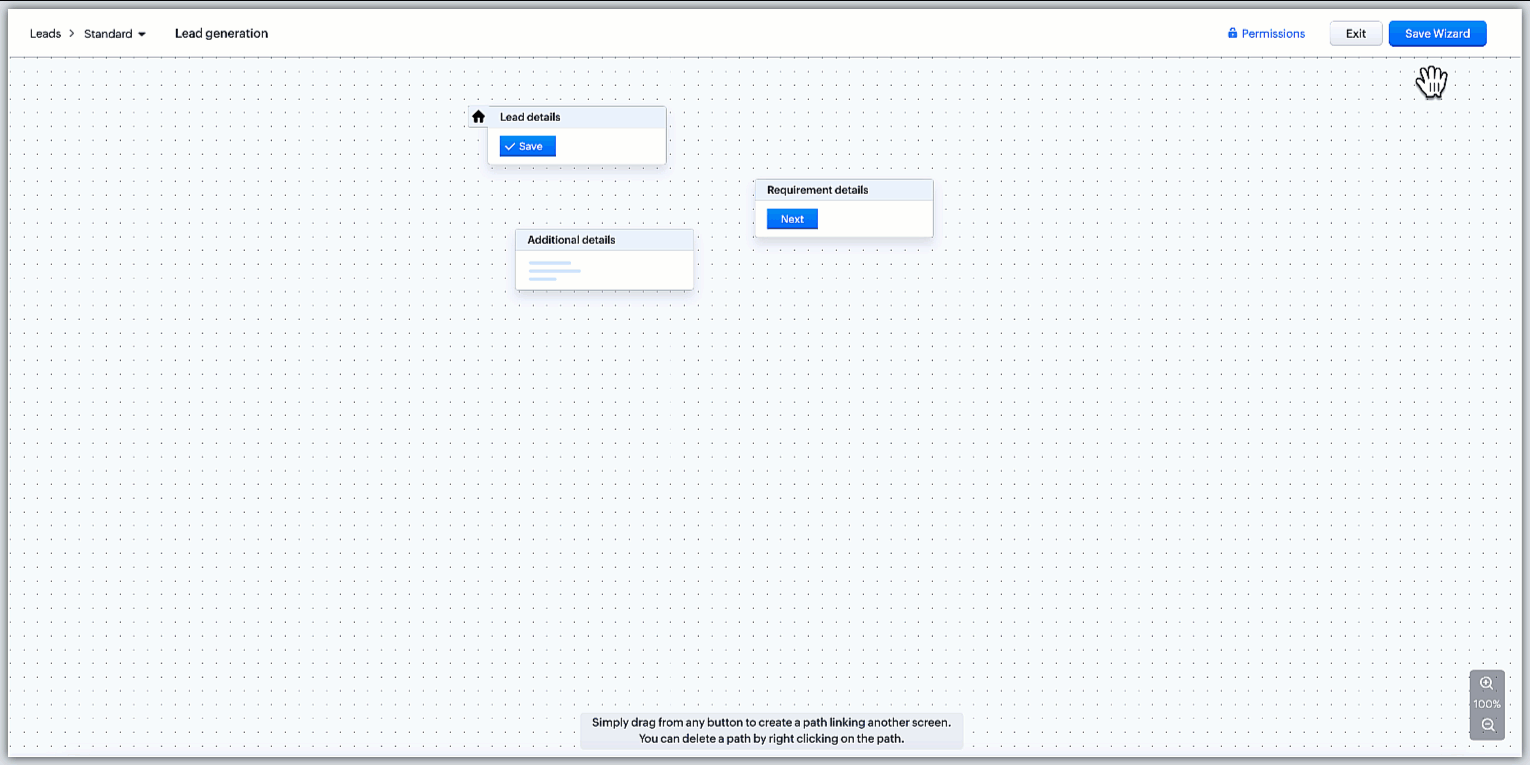The height and width of the screenshot is (765, 1530).
Task: Zoom out using the magnifier minus icon
Action: tap(1487, 725)
